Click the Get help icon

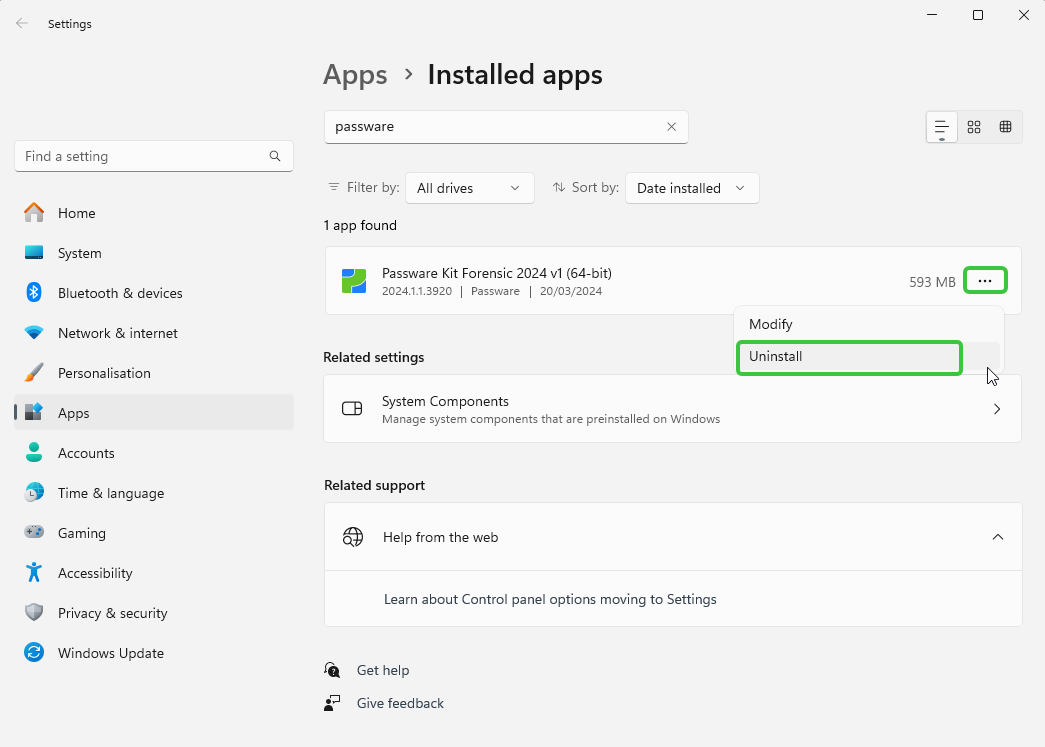click(x=332, y=670)
